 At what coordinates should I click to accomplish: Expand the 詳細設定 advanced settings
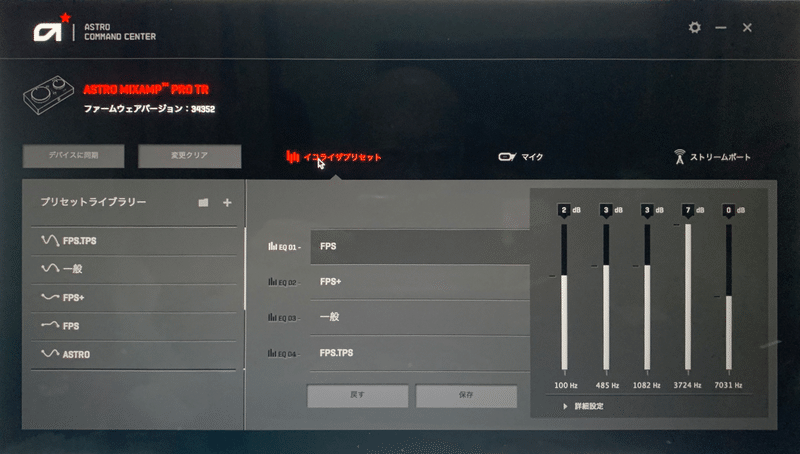583,406
